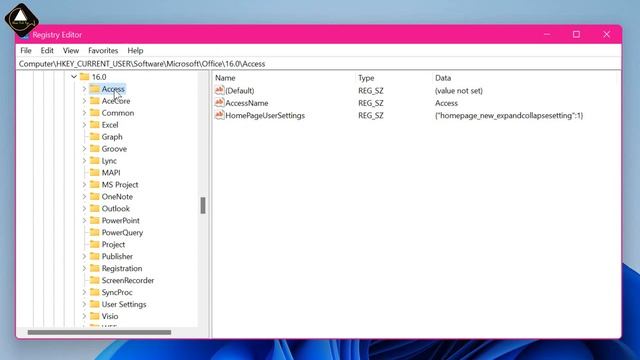640x360 pixels.
Task: Expand the Excel key
Action: (84, 125)
